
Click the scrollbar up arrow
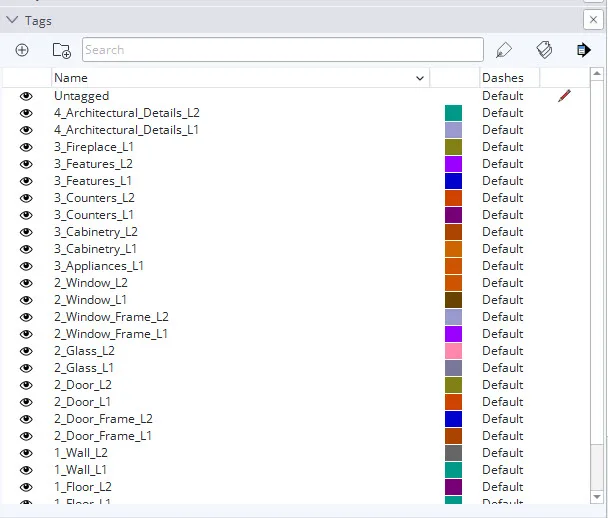click(x=597, y=74)
